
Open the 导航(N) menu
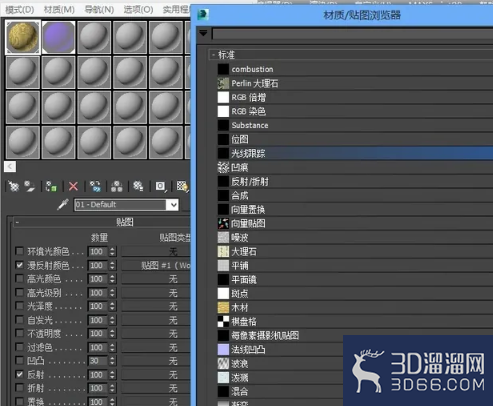click(99, 10)
